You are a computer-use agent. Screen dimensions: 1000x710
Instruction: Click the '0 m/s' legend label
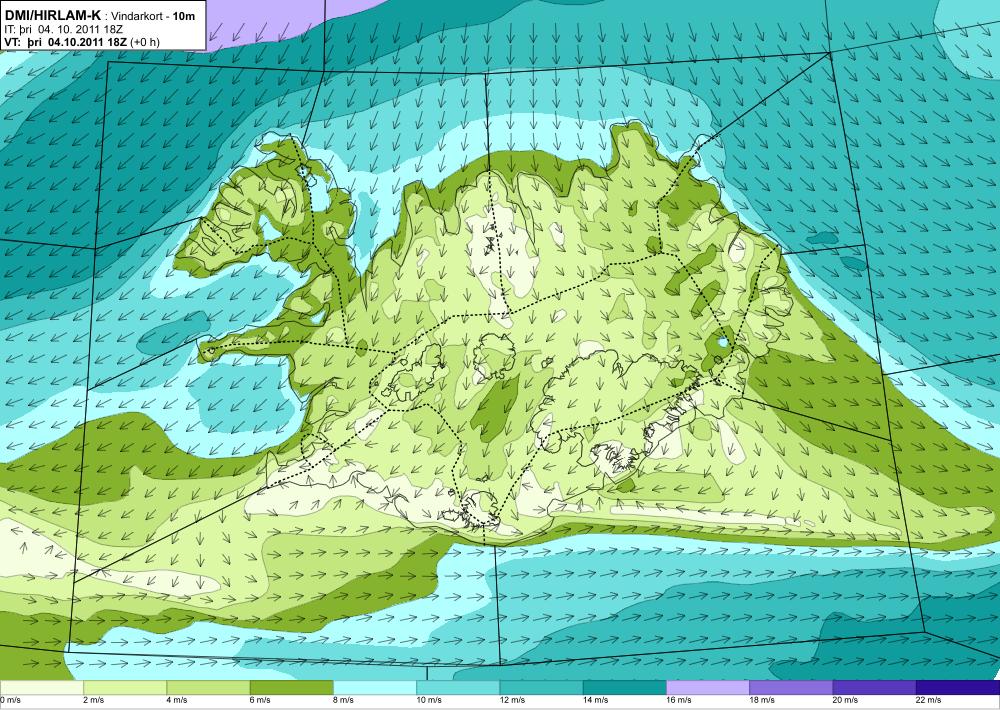pos(10,700)
